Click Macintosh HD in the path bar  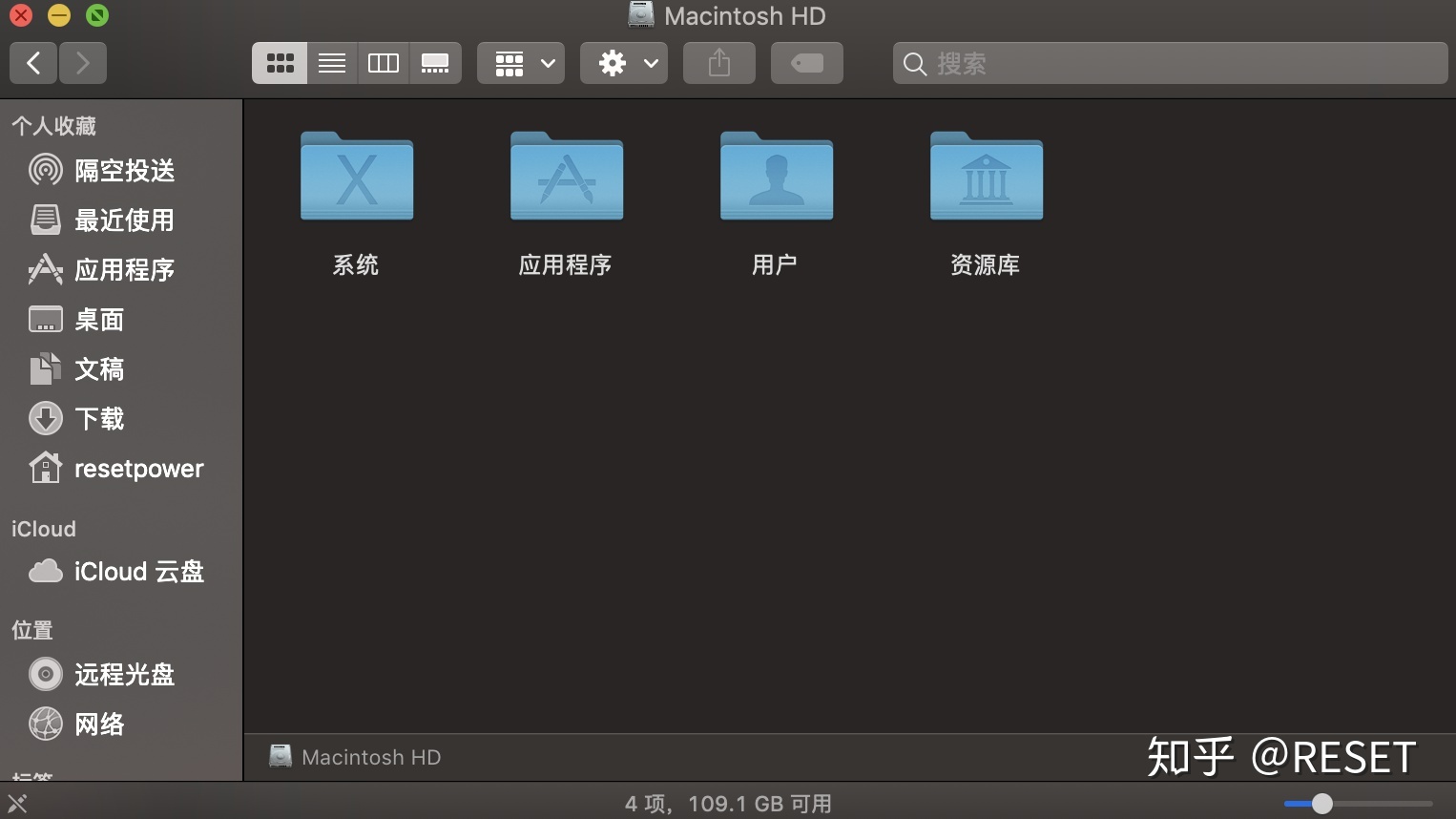pos(355,757)
